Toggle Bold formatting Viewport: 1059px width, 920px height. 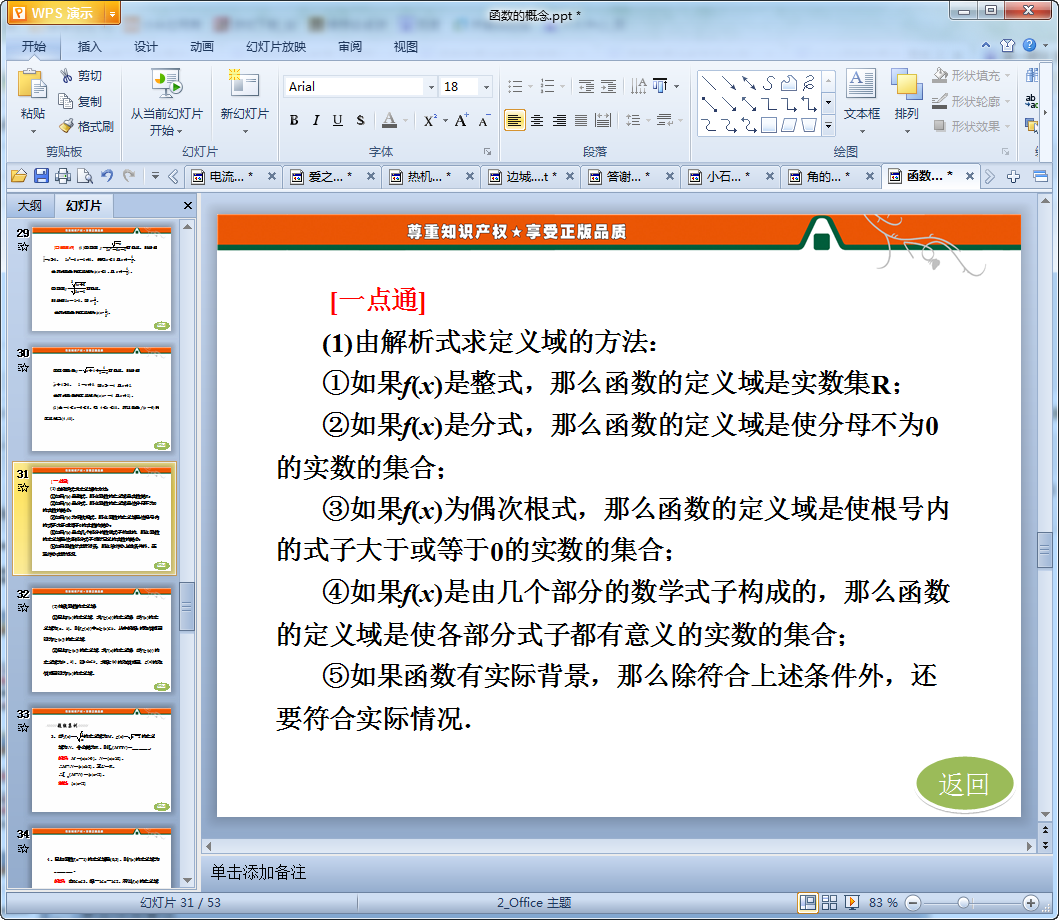coord(294,120)
